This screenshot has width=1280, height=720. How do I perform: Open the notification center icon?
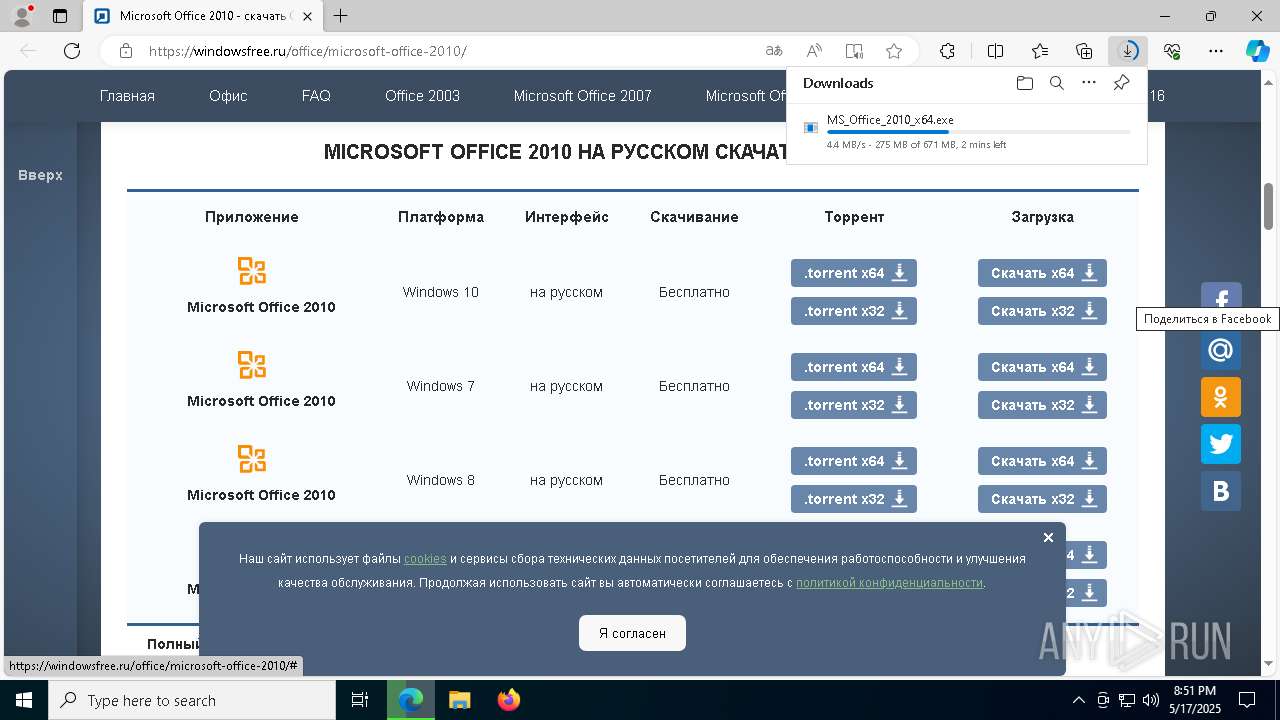click(x=1247, y=700)
